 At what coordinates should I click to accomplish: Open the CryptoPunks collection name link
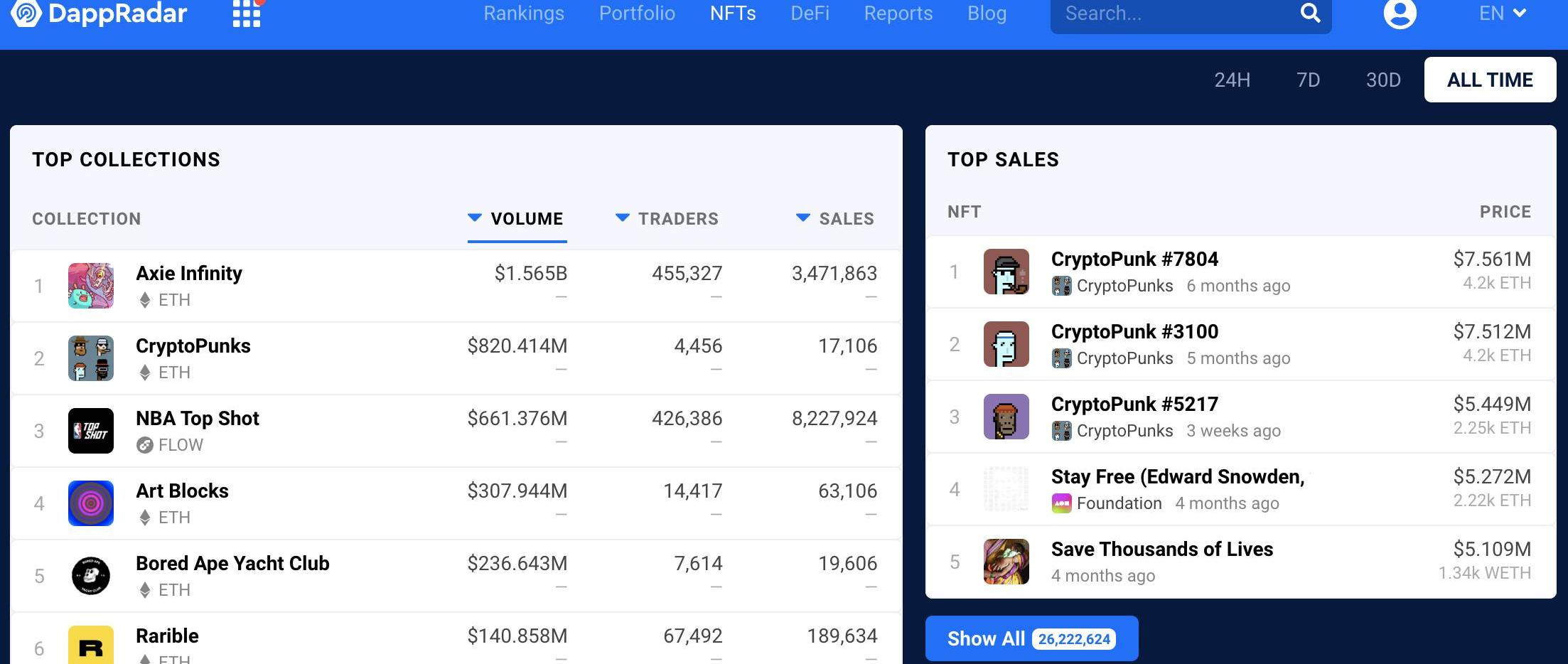click(x=193, y=346)
